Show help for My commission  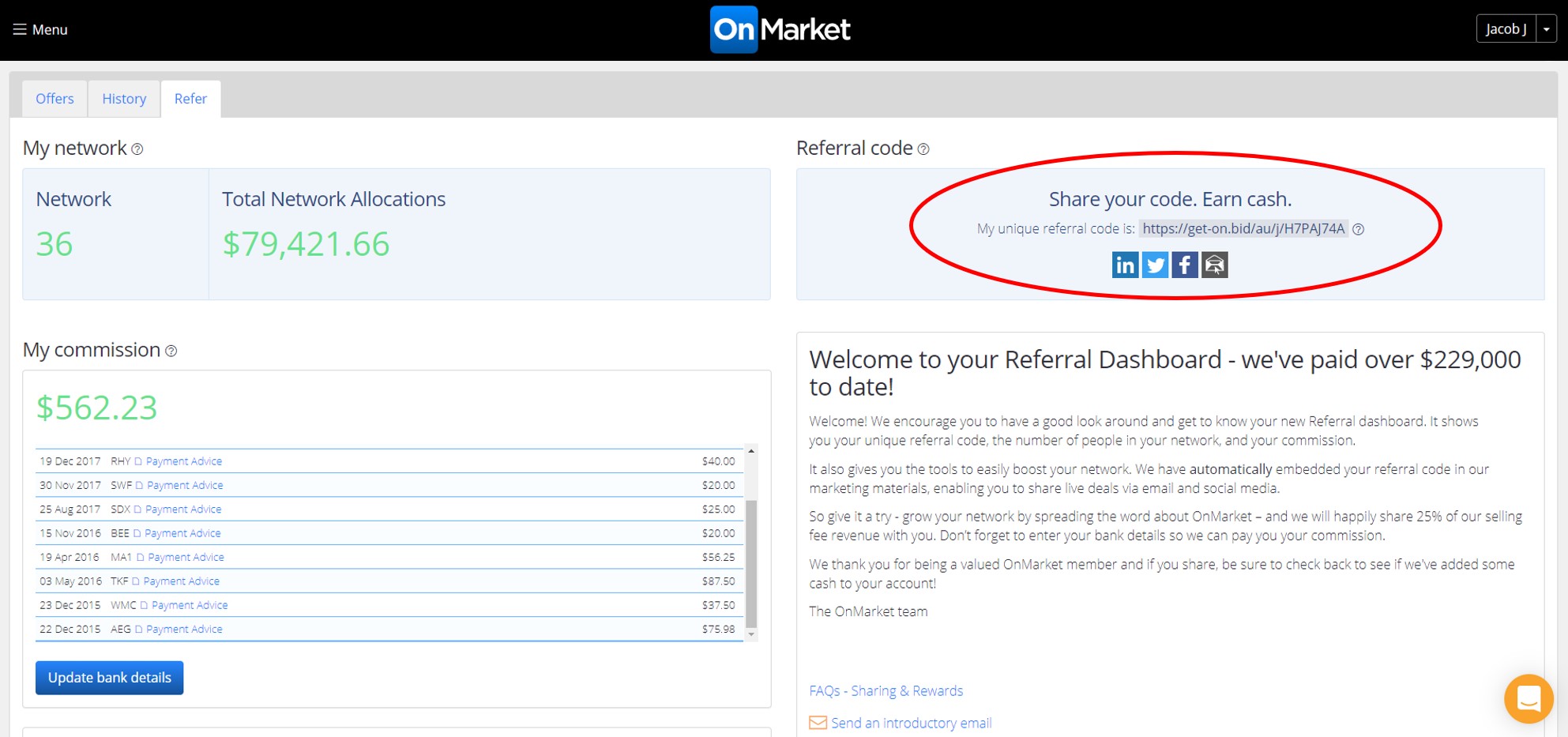coord(171,351)
